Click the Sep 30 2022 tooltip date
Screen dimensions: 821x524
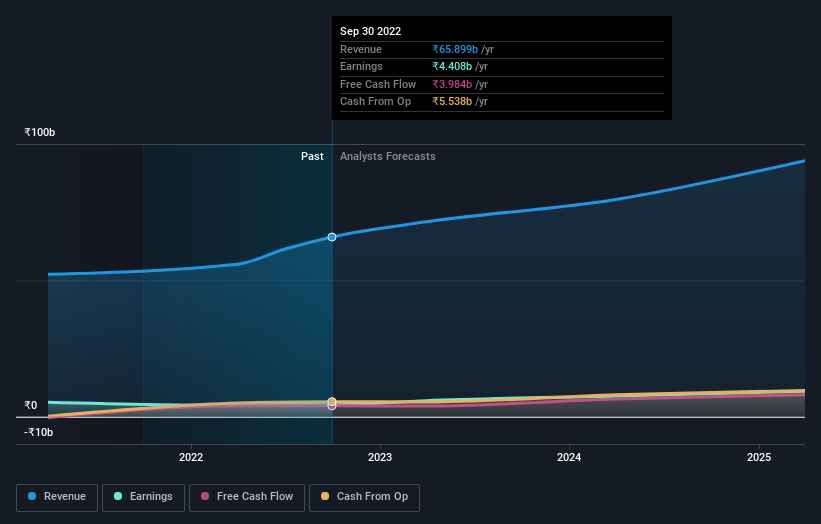tap(371, 31)
